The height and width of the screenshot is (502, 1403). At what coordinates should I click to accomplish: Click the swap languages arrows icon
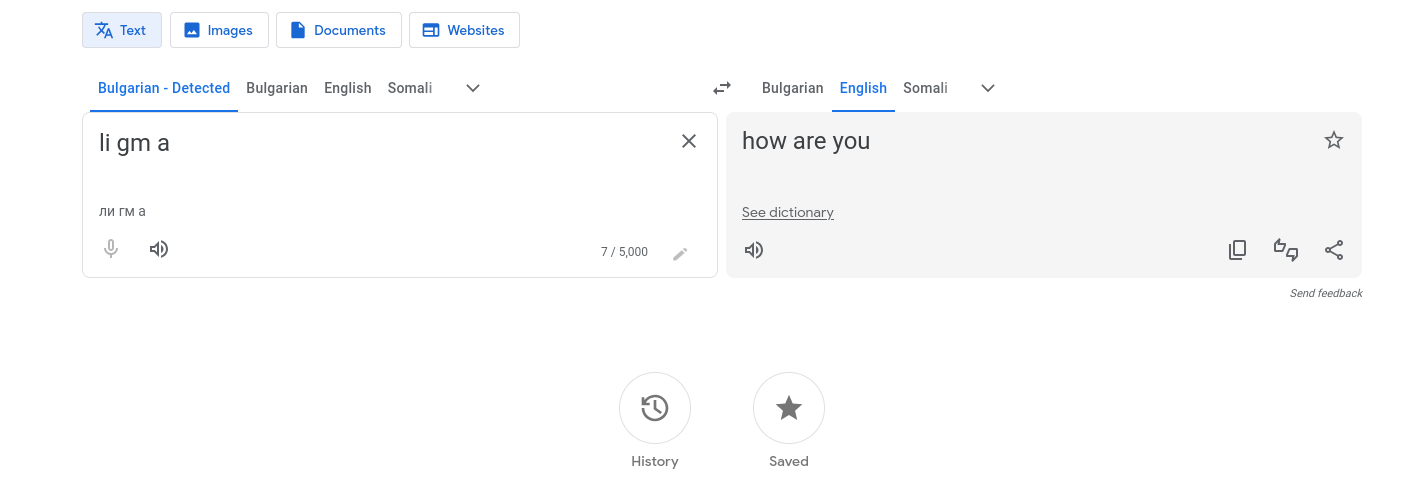click(x=721, y=88)
